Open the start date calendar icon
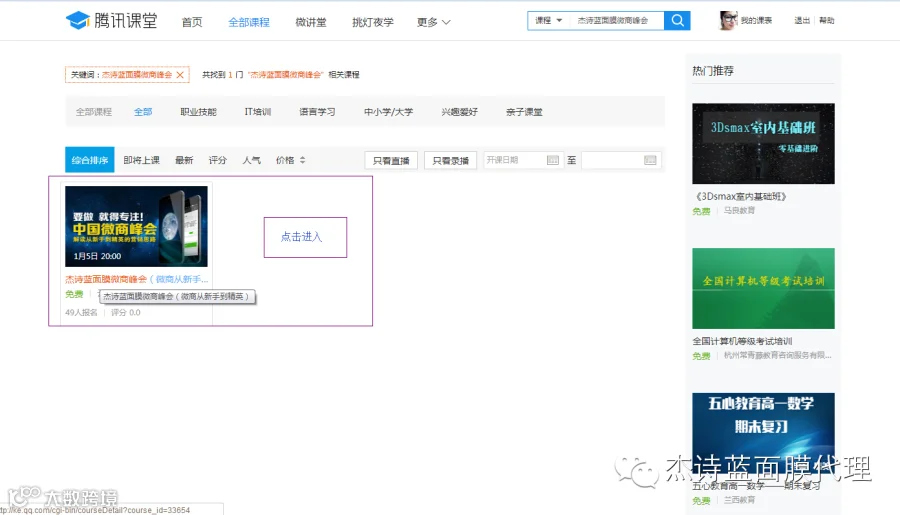Screen dimensions: 900x515 coord(552,160)
